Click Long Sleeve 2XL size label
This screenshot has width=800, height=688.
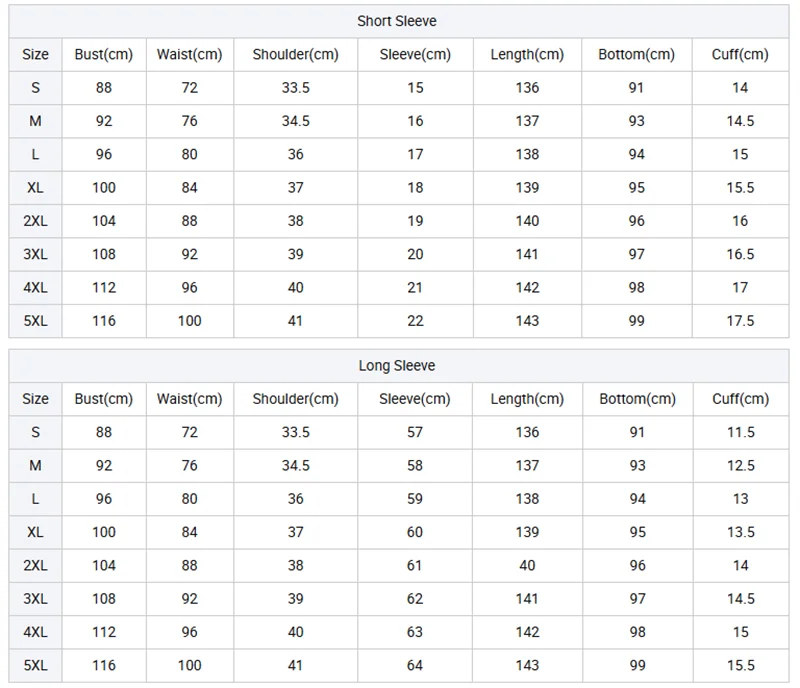point(35,565)
